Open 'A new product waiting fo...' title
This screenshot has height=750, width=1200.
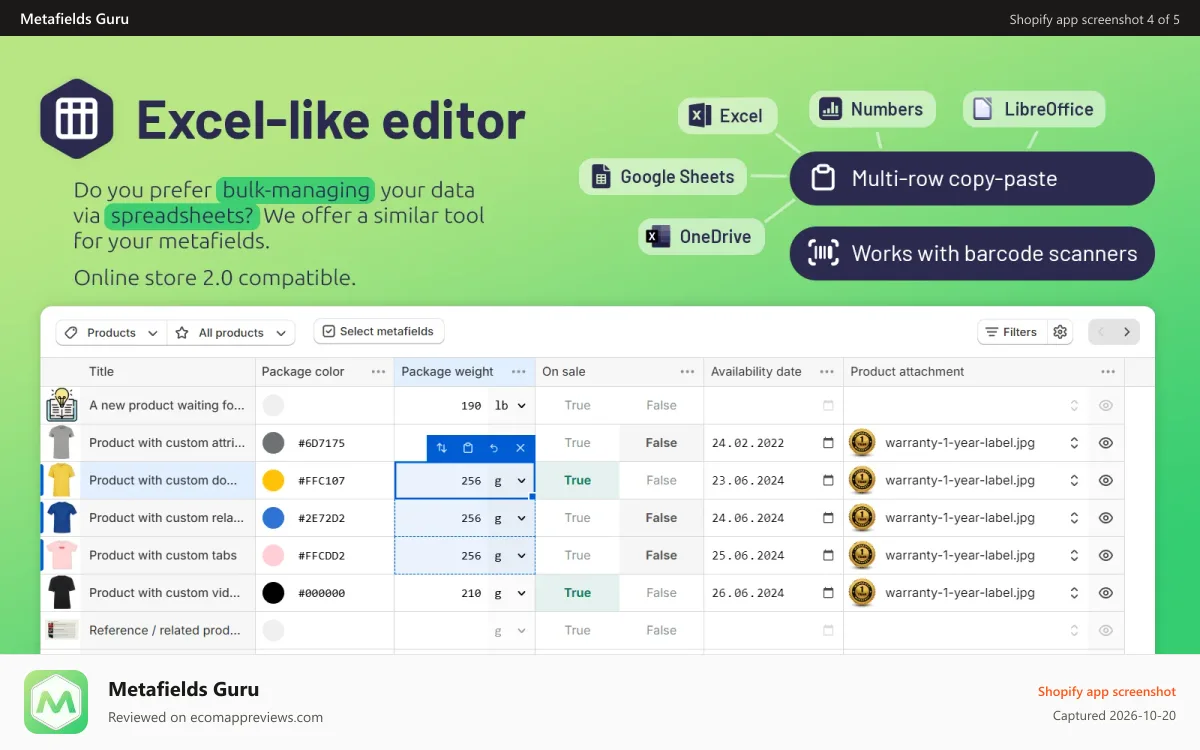click(167, 405)
